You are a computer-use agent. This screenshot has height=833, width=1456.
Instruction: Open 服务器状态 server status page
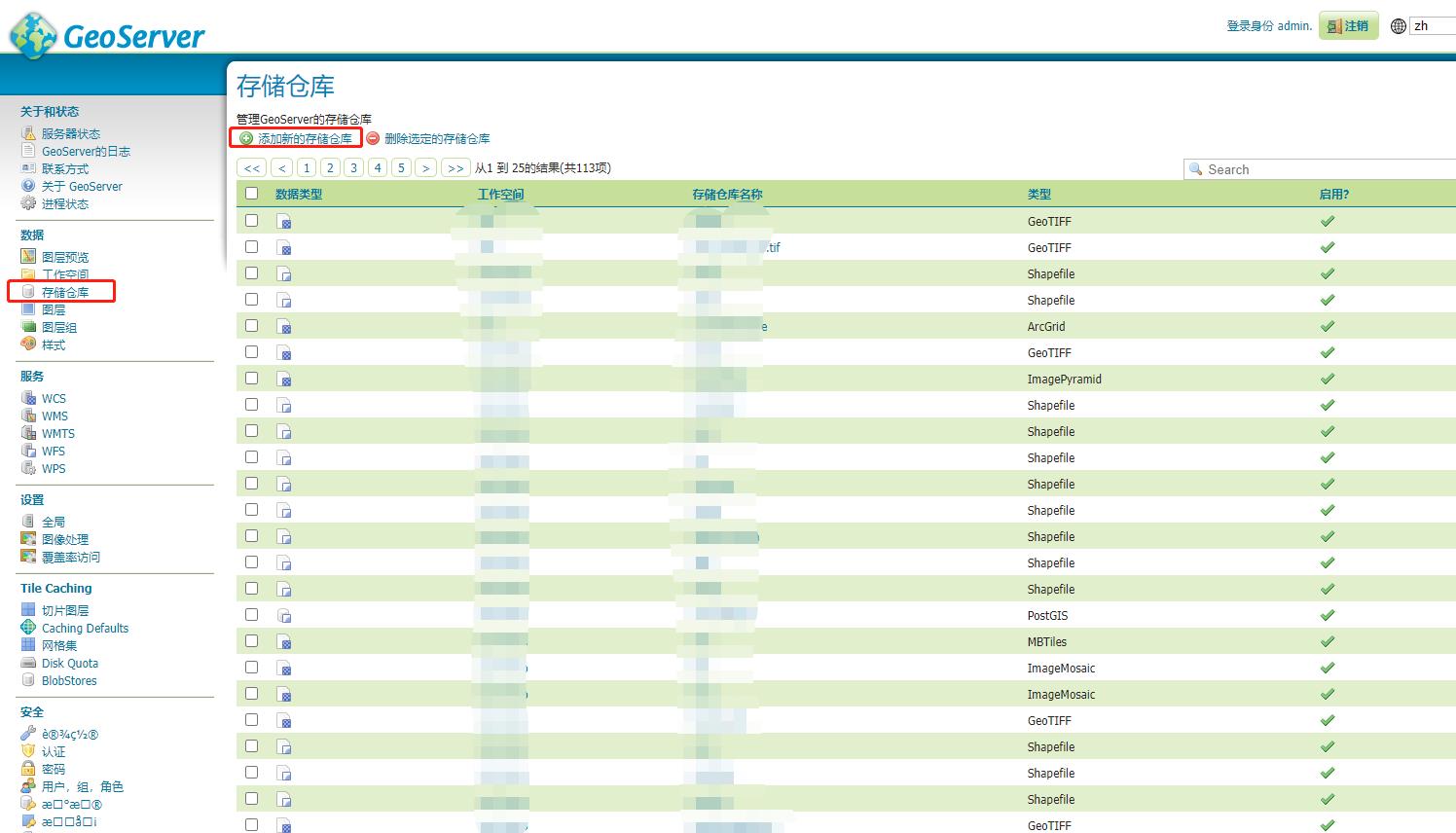click(x=70, y=134)
